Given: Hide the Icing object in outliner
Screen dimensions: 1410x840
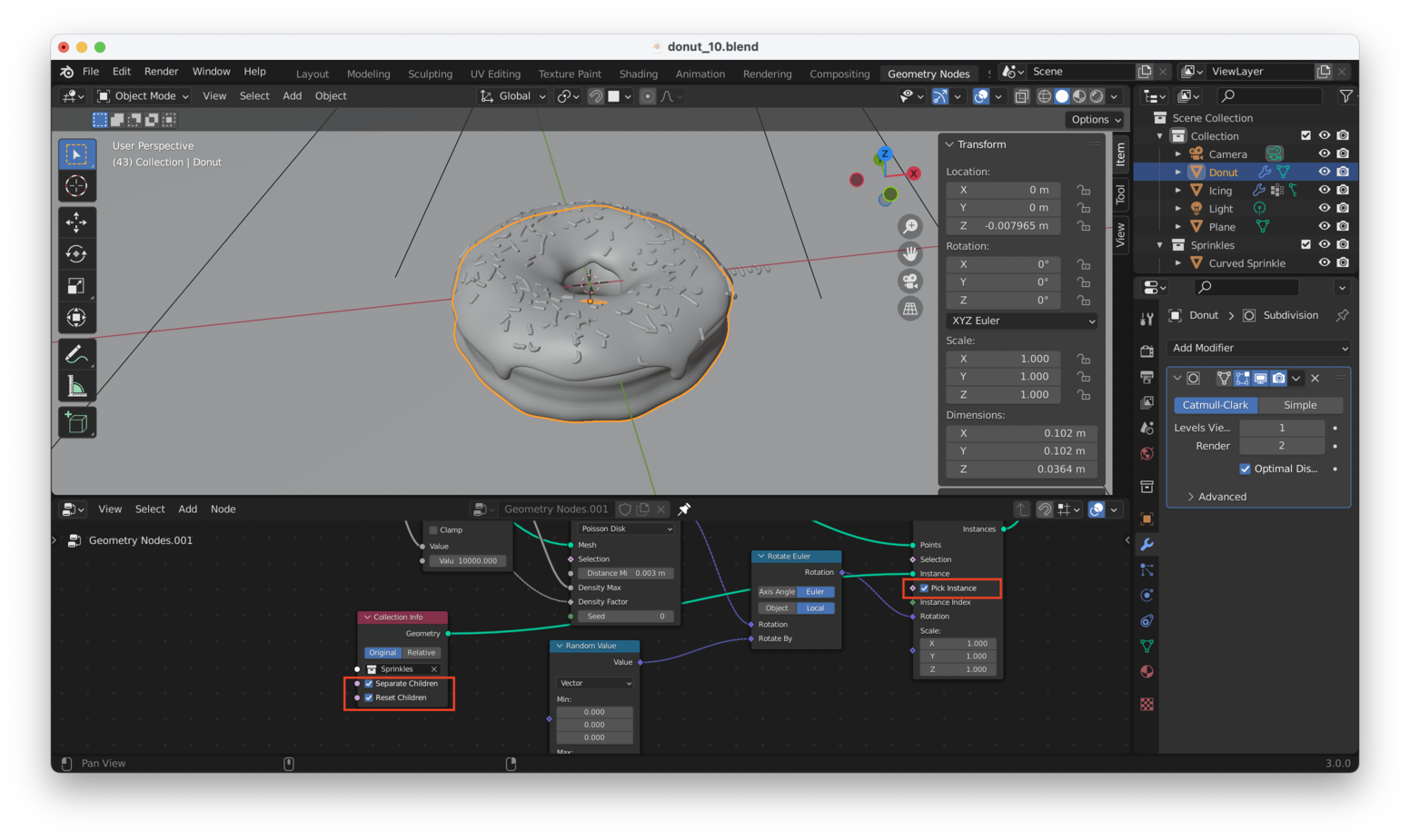Looking at the screenshot, I should (x=1324, y=190).
